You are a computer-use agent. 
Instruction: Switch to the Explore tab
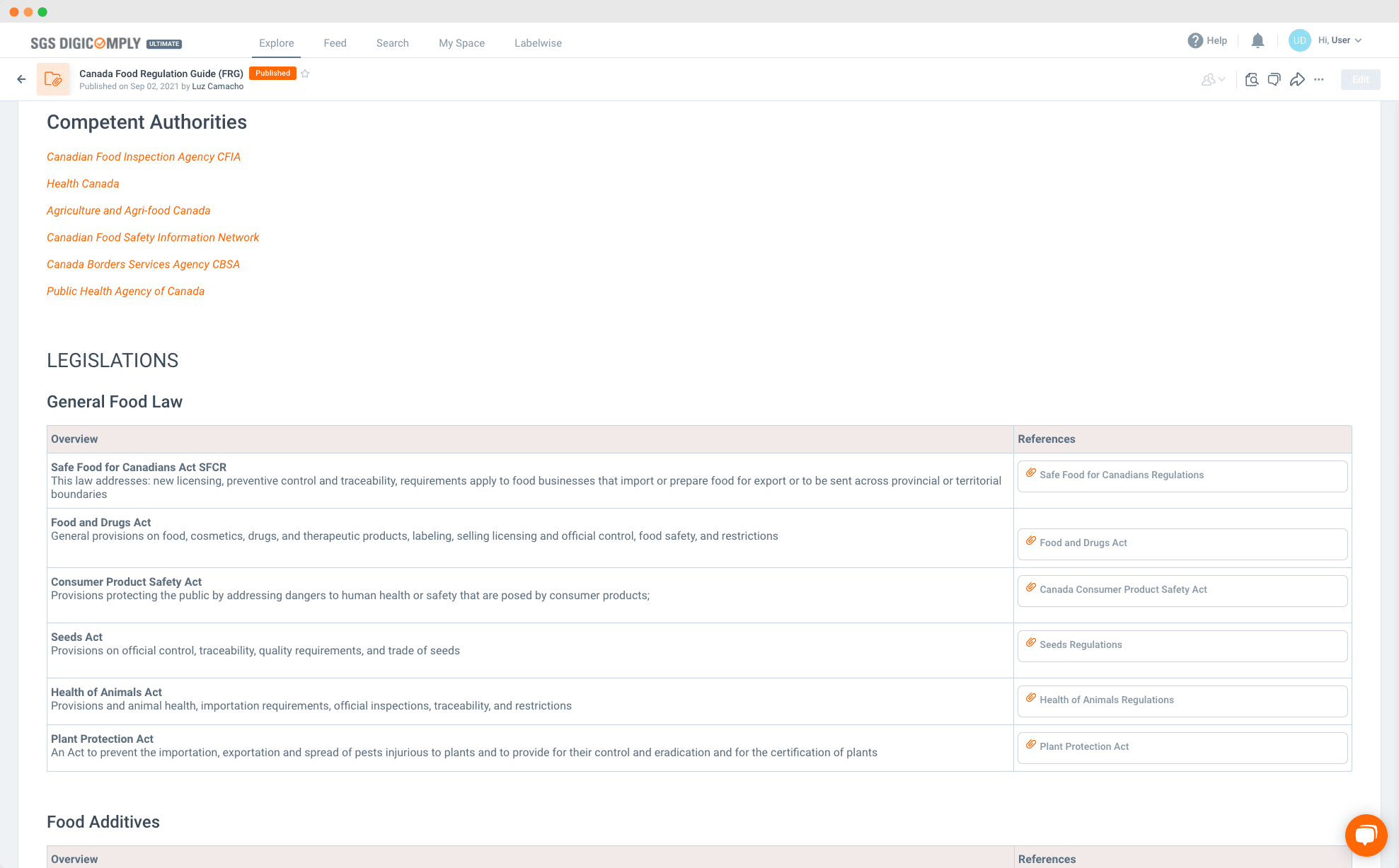(x=276, y=43)
